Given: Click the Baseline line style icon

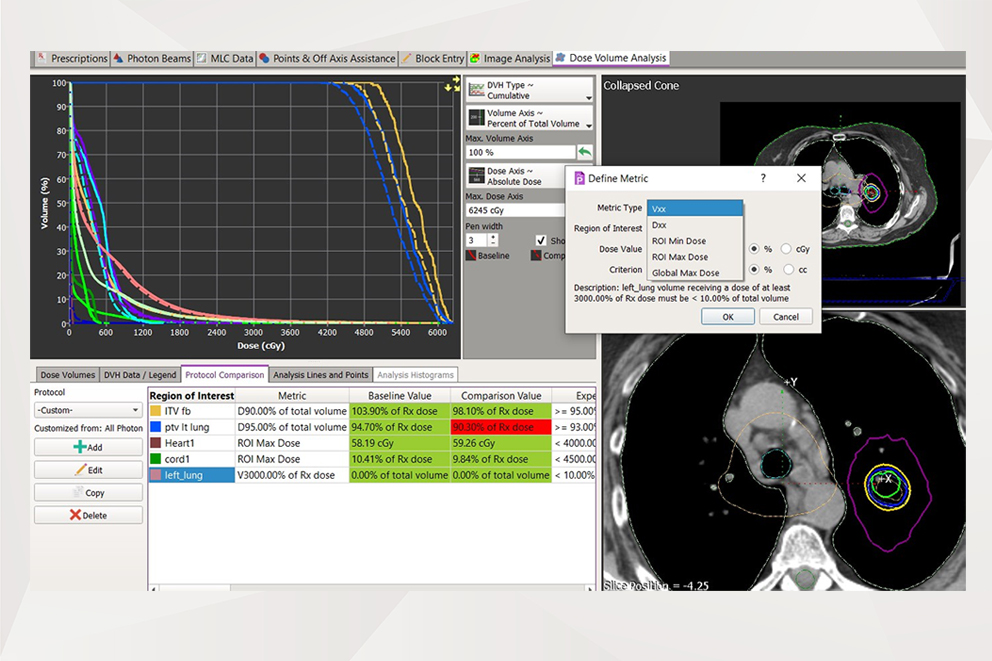Looking at the screenshot, I should [472, 256].
